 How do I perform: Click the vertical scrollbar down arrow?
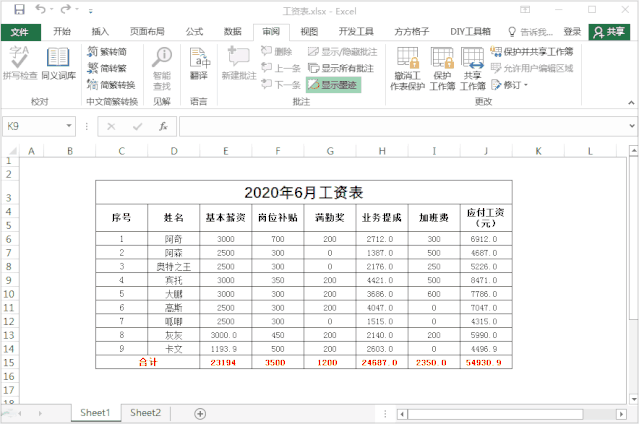click(633, 399)
